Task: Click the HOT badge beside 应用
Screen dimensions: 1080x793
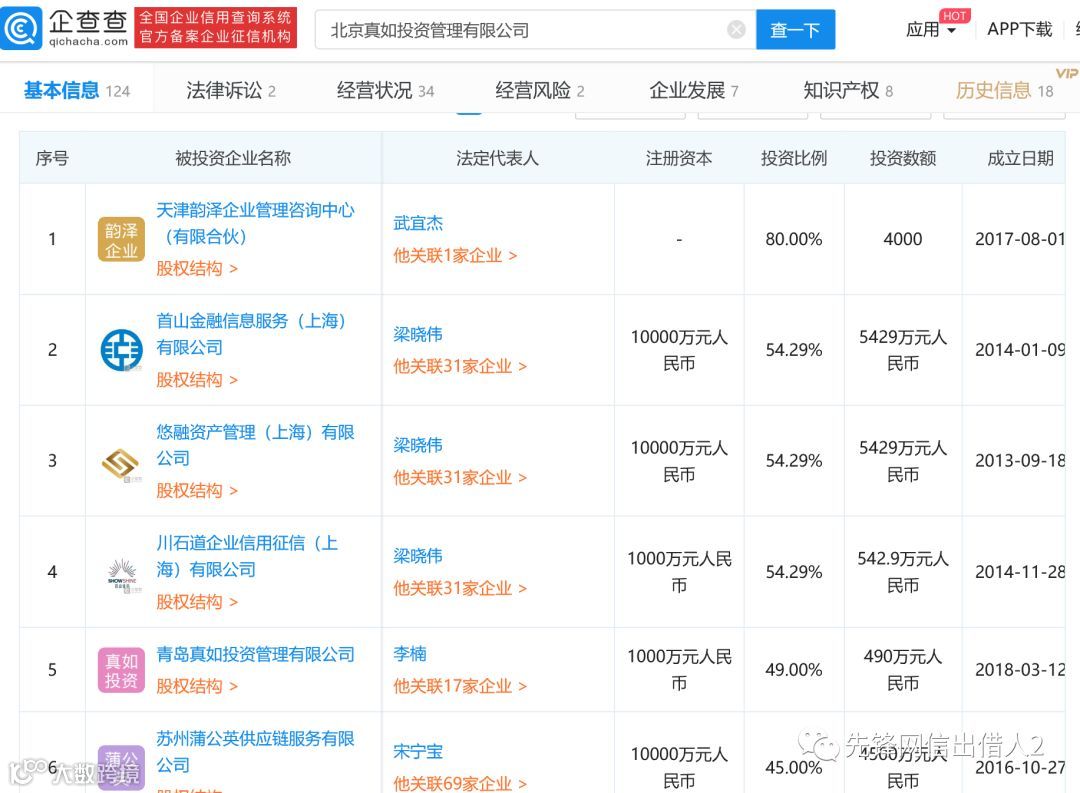Action: coord(955,16)
